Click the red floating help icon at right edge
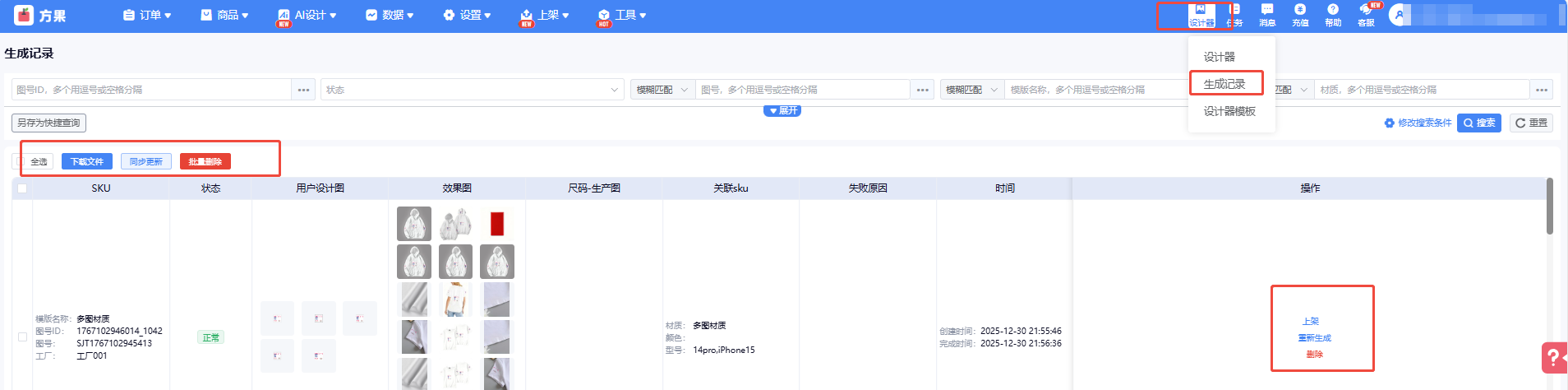The height and width of the screenshot is (390, 1568). click(x=1553, y=358)
